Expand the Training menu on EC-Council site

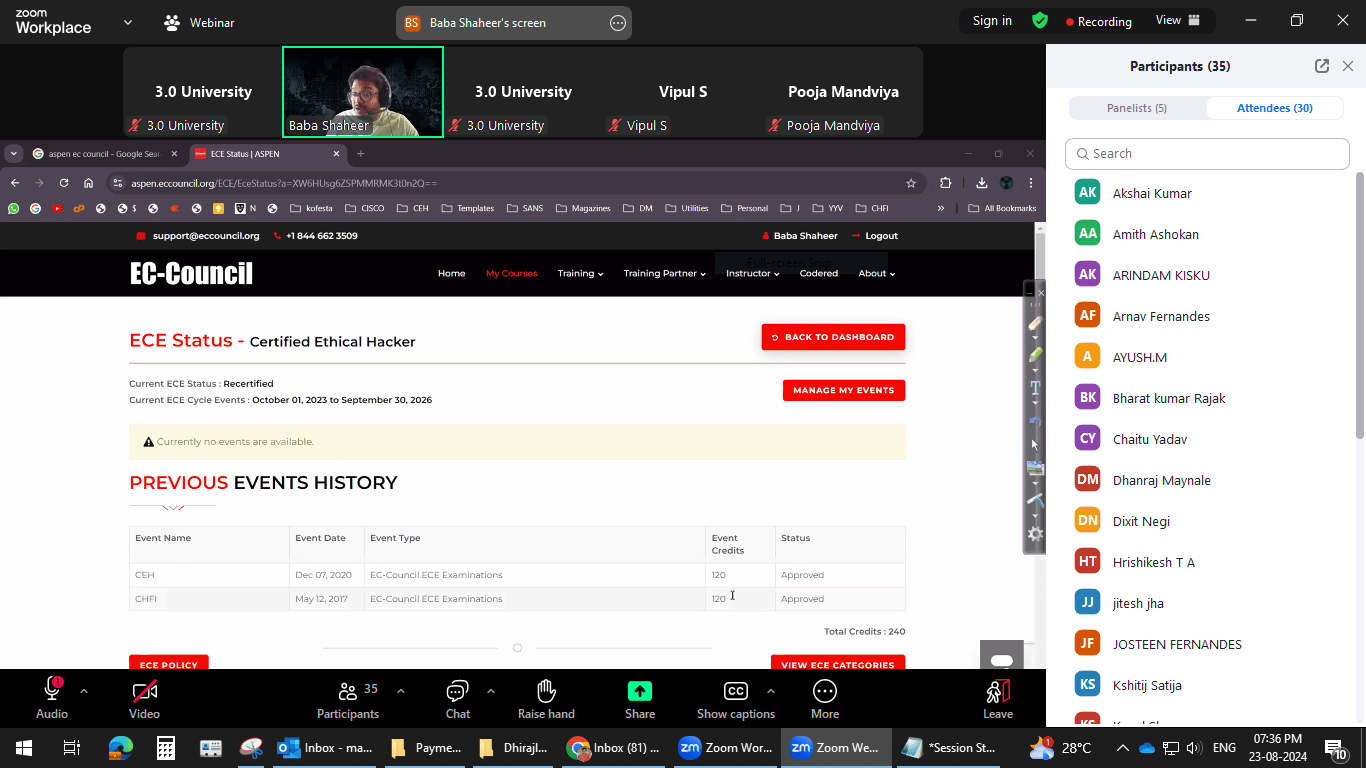pyautogui.click(x=580, y=273)
